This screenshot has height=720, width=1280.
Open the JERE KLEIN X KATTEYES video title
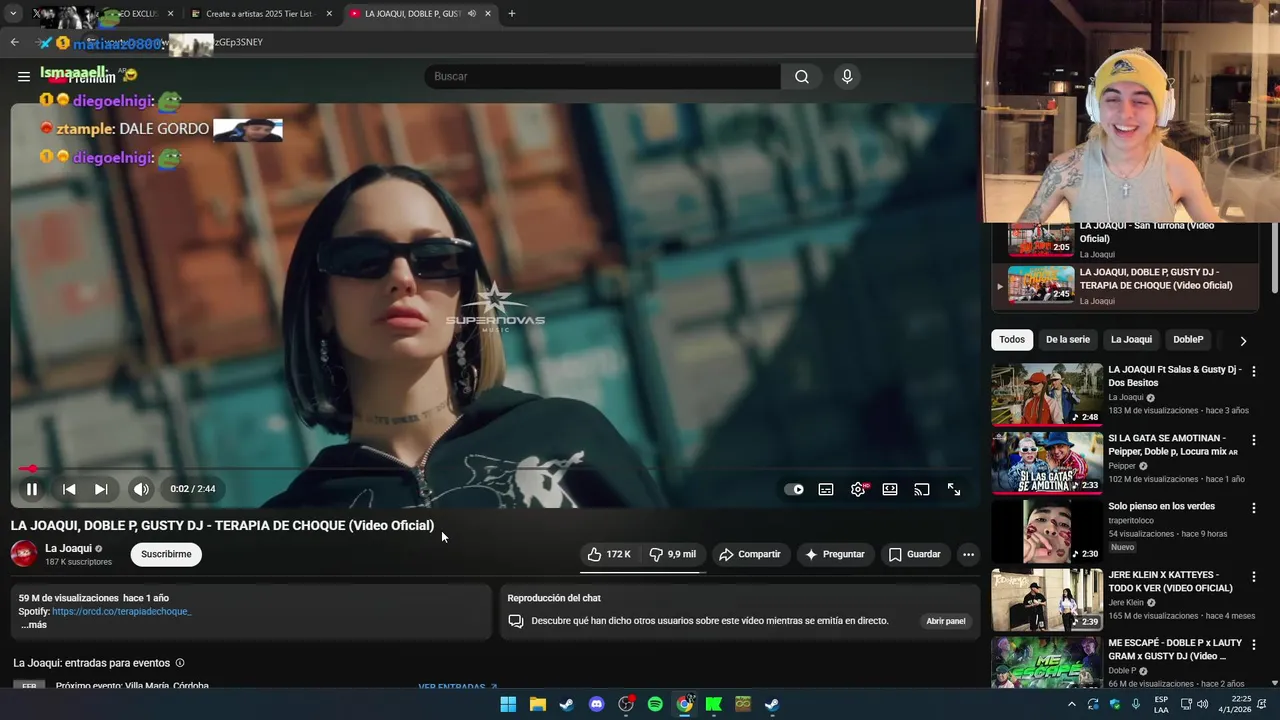pyautogui.click(x=1170, y=582)
